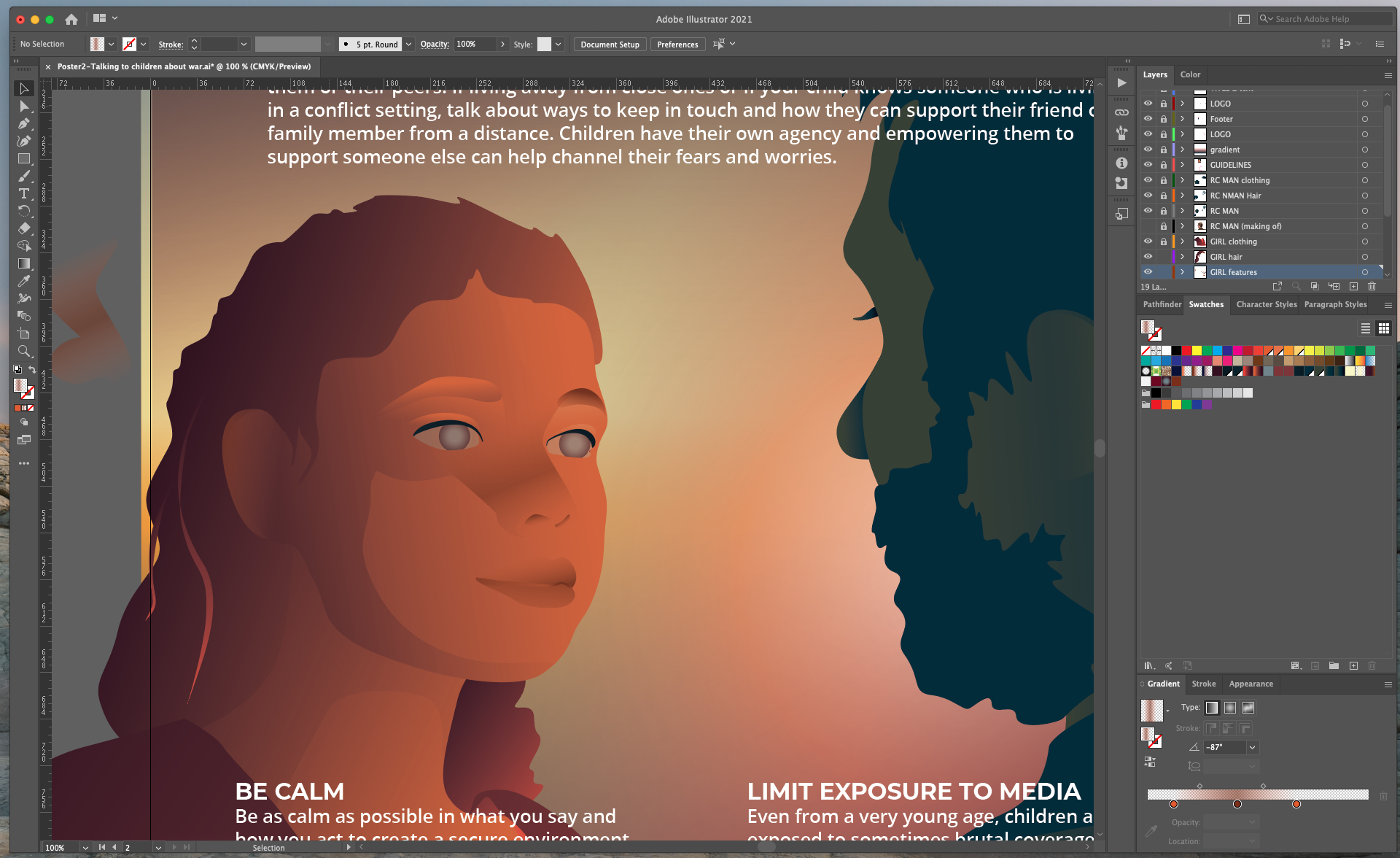The image size is (1400, 858).
Task: Open the Opacity value dropdown arrow
Action: [502, 45]
